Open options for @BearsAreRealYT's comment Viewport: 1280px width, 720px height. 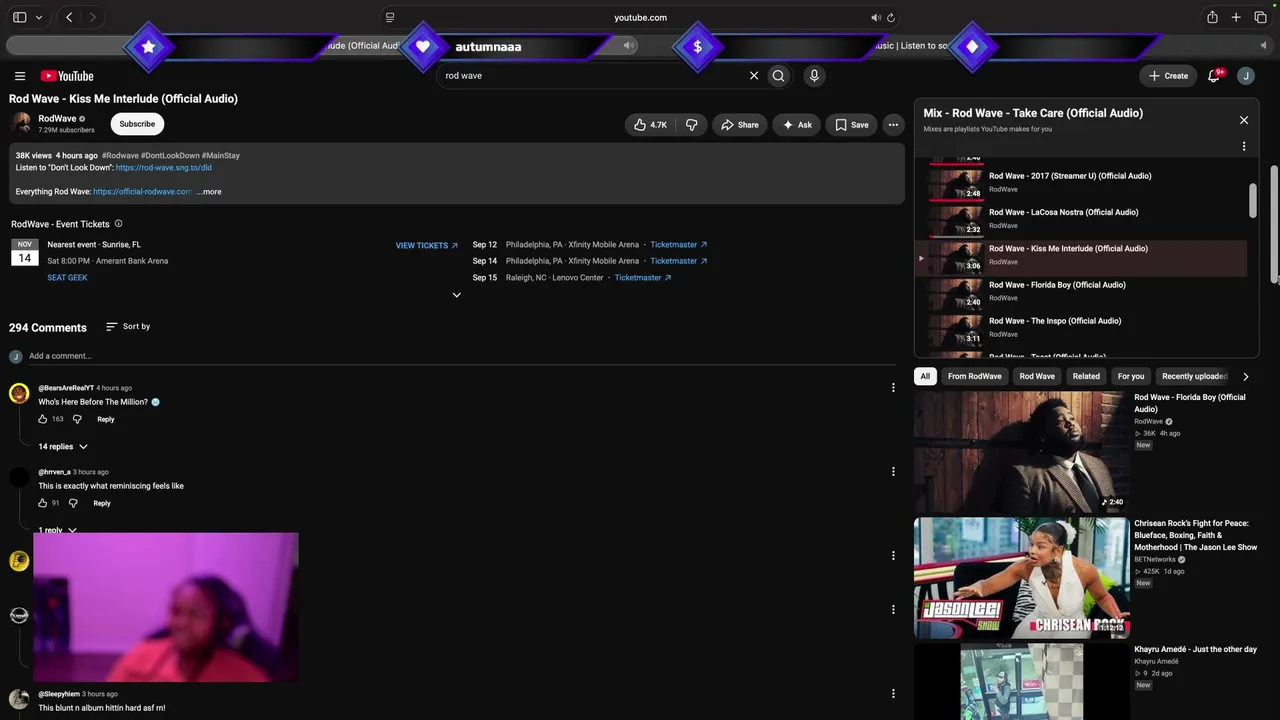(893, 388)
